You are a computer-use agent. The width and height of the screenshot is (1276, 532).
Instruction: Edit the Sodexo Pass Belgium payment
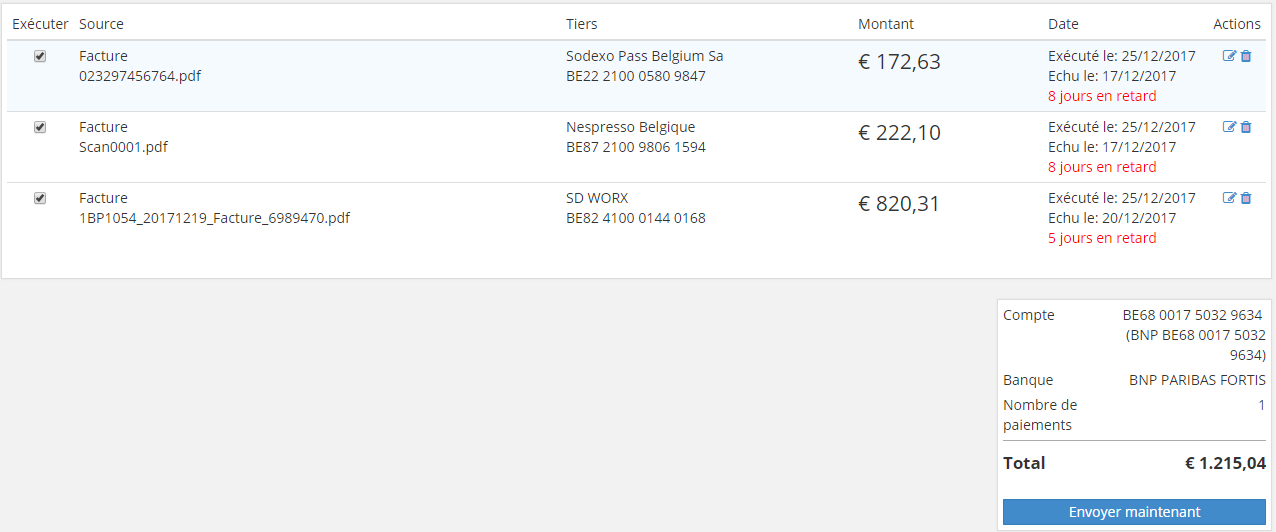[1229, 56]
